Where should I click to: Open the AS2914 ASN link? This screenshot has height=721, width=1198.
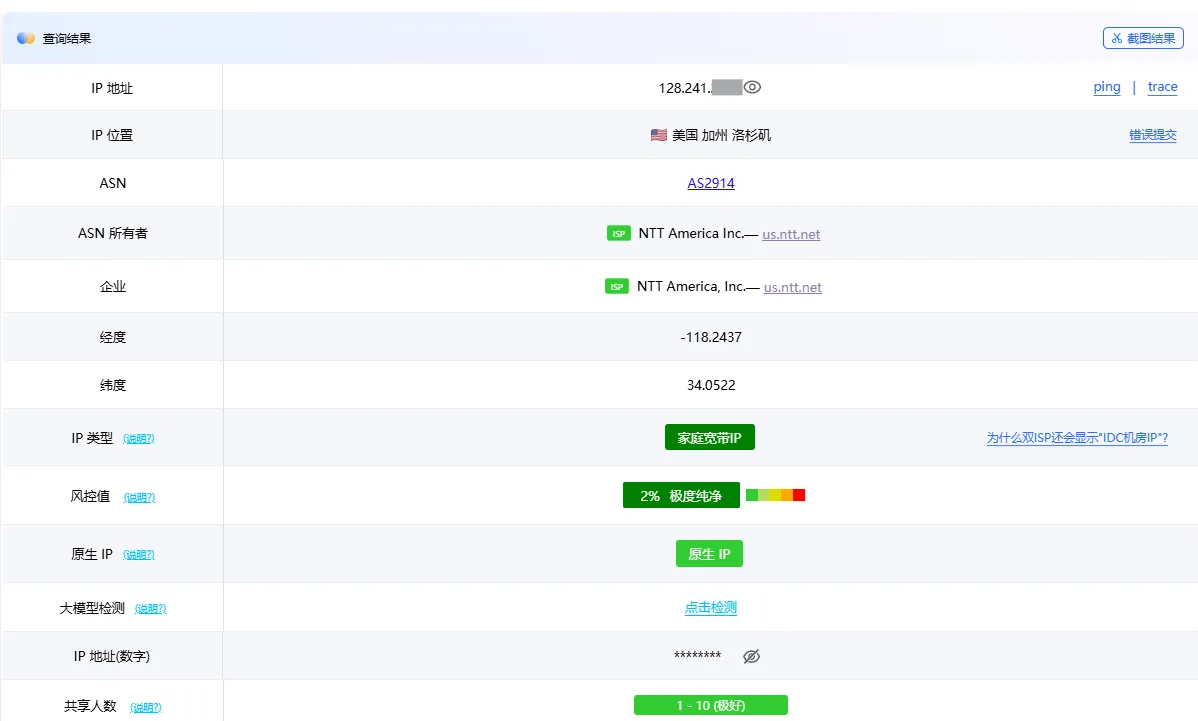coord(710,183)
